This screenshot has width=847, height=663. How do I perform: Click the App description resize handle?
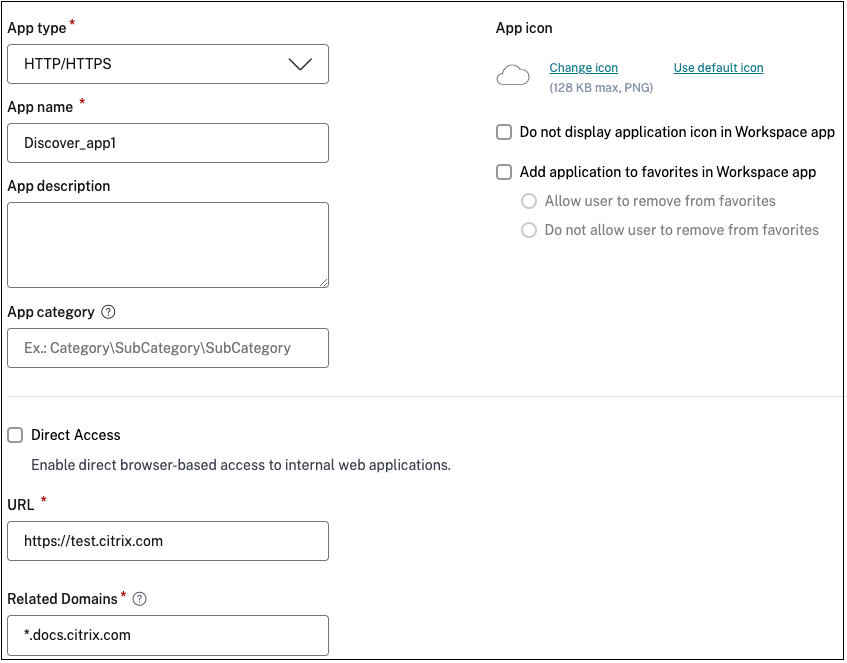[x=323, y=282]
